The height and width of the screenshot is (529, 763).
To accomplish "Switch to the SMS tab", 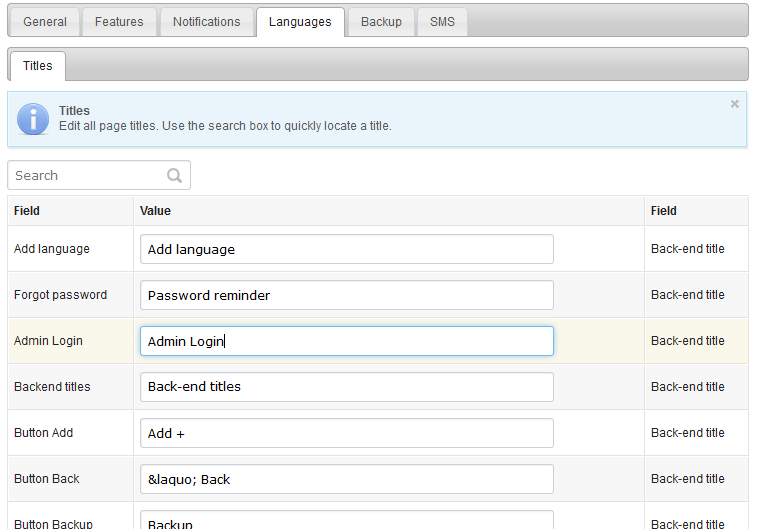I will (442, 22).
